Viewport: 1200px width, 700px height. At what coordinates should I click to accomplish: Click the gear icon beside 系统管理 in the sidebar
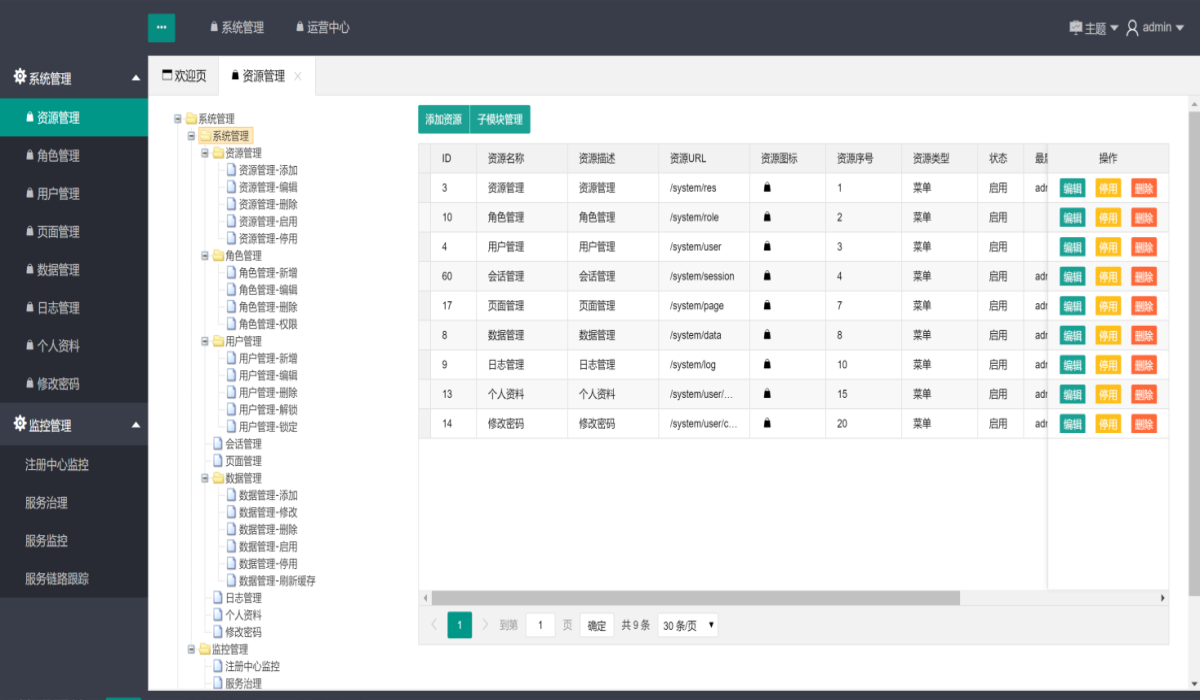(x=19, y=77)
